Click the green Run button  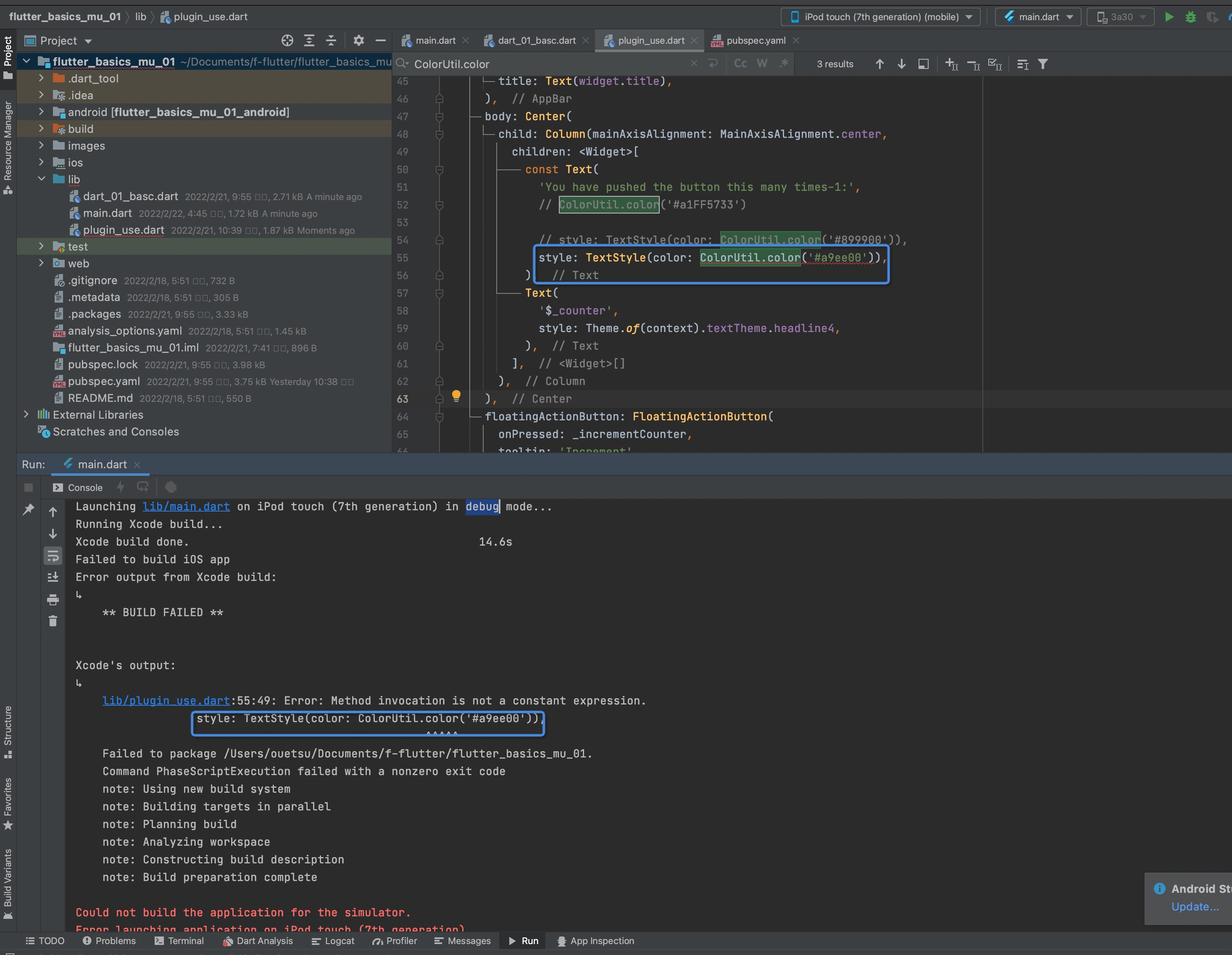(x=1169, y=17)
